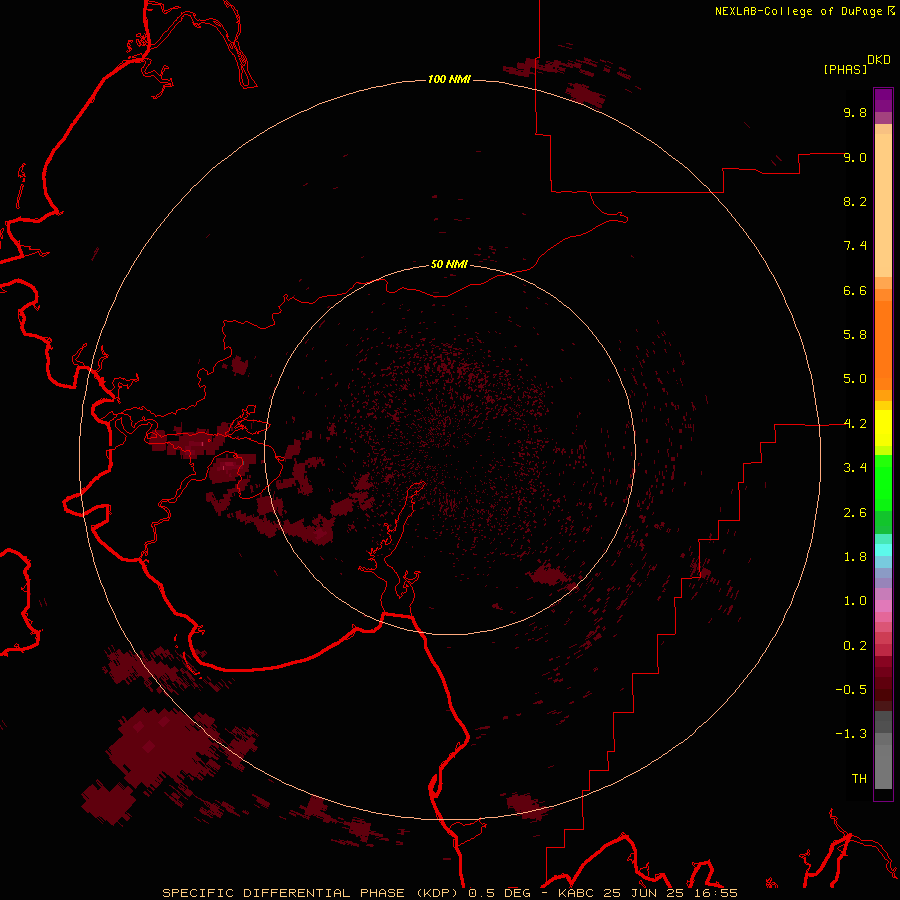Click the 25 JUN 25 date text
The width and height of the screenshot is (900, 900).
click(x=642, y=893)
